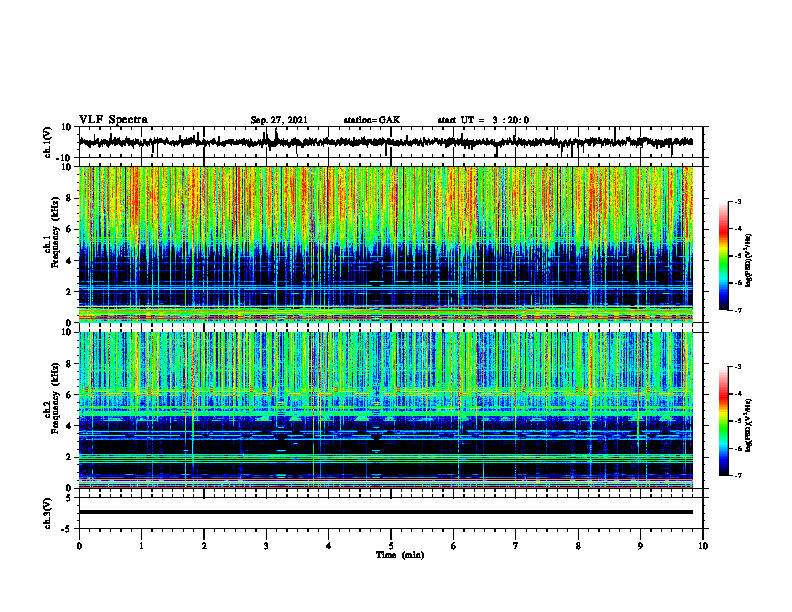Viewport: 792px width, 612px height.
Task: Click the ch.1 "Frequency (kHz)" axis label
Action: (55, 232)
